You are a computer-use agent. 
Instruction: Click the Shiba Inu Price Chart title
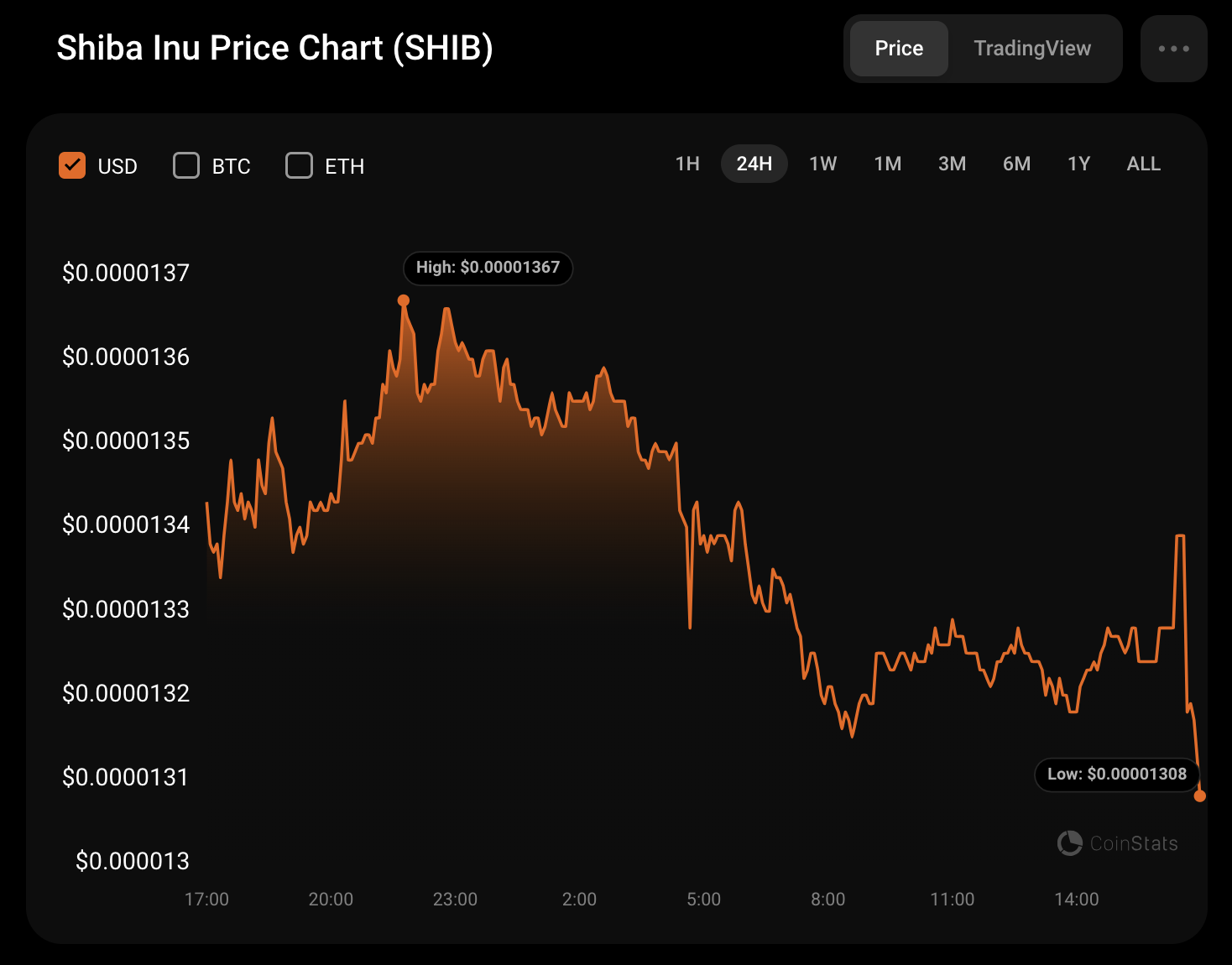click(274, 48)
